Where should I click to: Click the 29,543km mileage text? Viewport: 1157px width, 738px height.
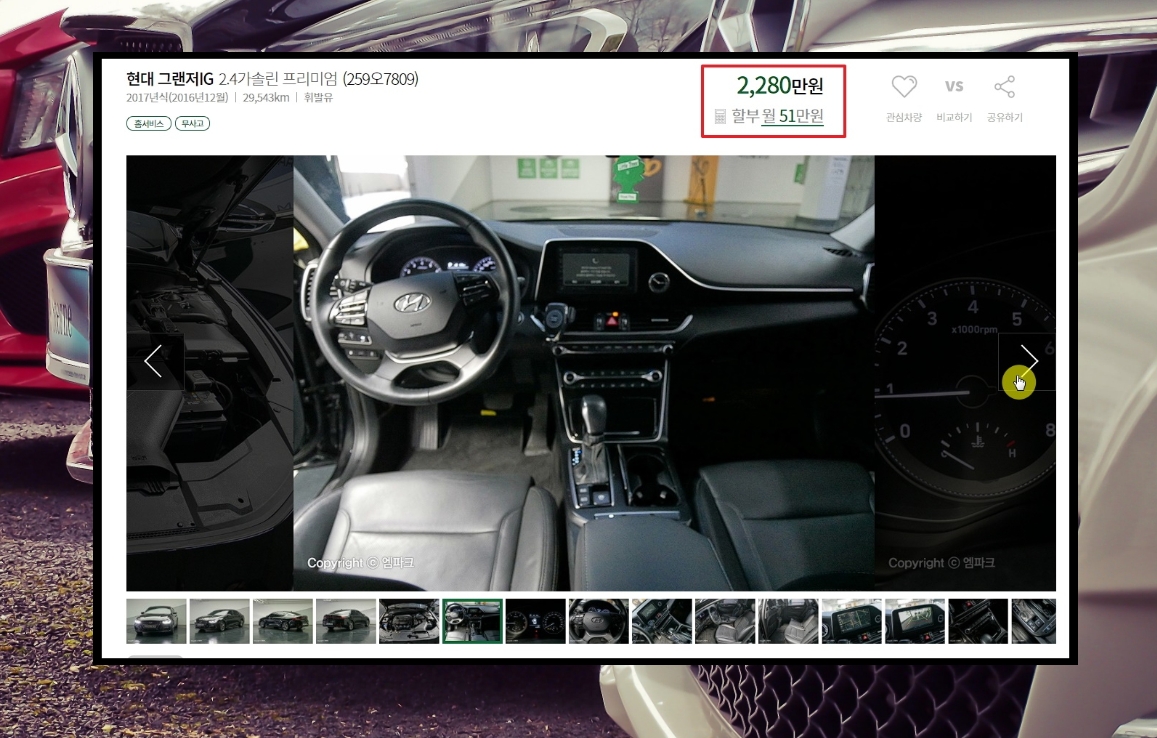click(266, 97)
